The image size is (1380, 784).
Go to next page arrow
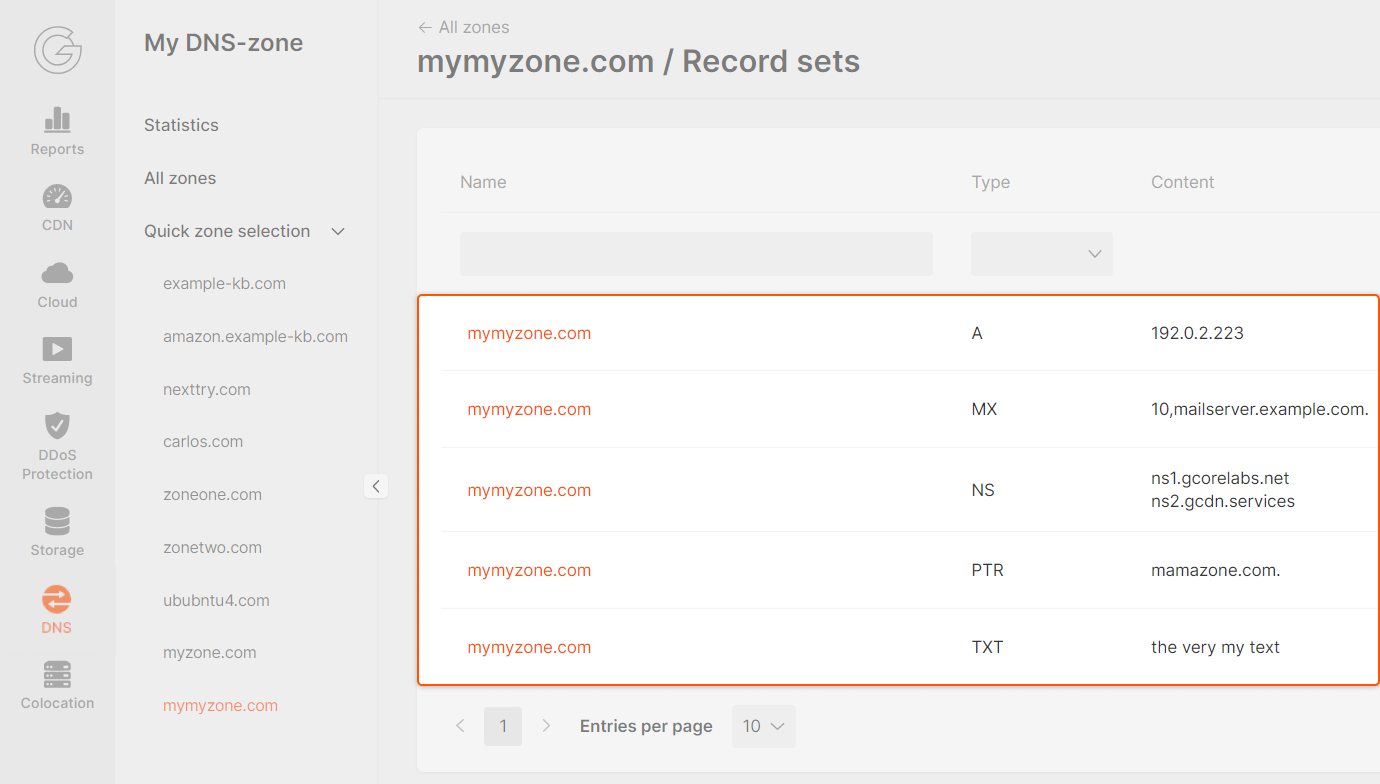546,726
